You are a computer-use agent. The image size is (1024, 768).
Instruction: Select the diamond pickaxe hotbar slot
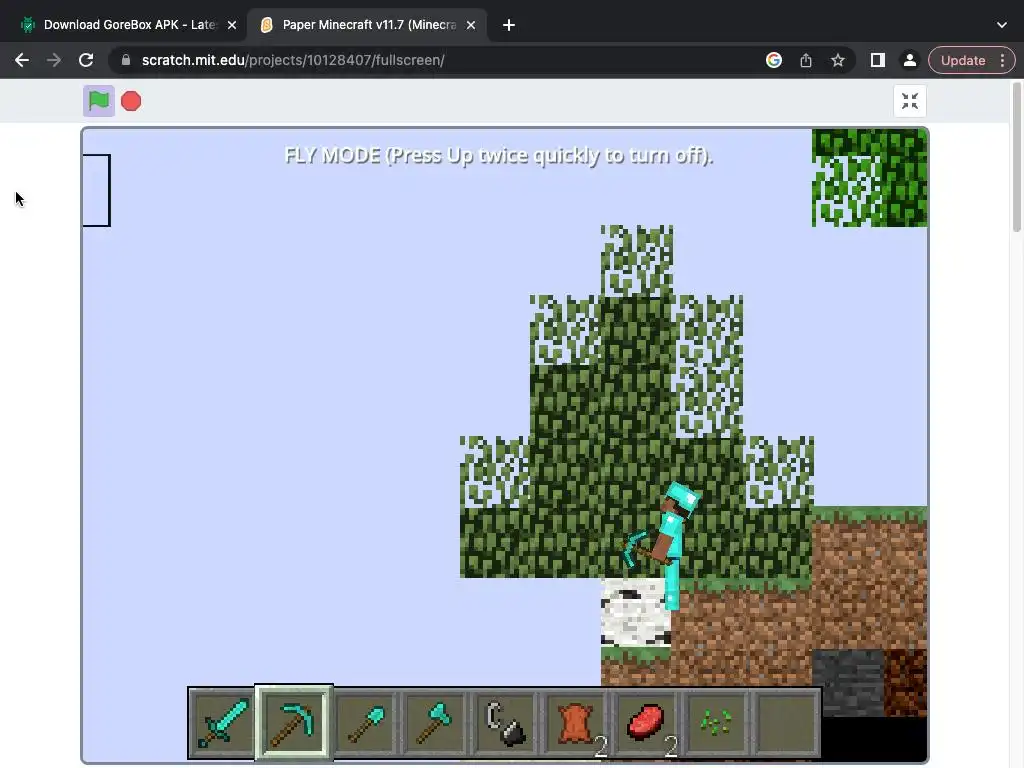294,722
